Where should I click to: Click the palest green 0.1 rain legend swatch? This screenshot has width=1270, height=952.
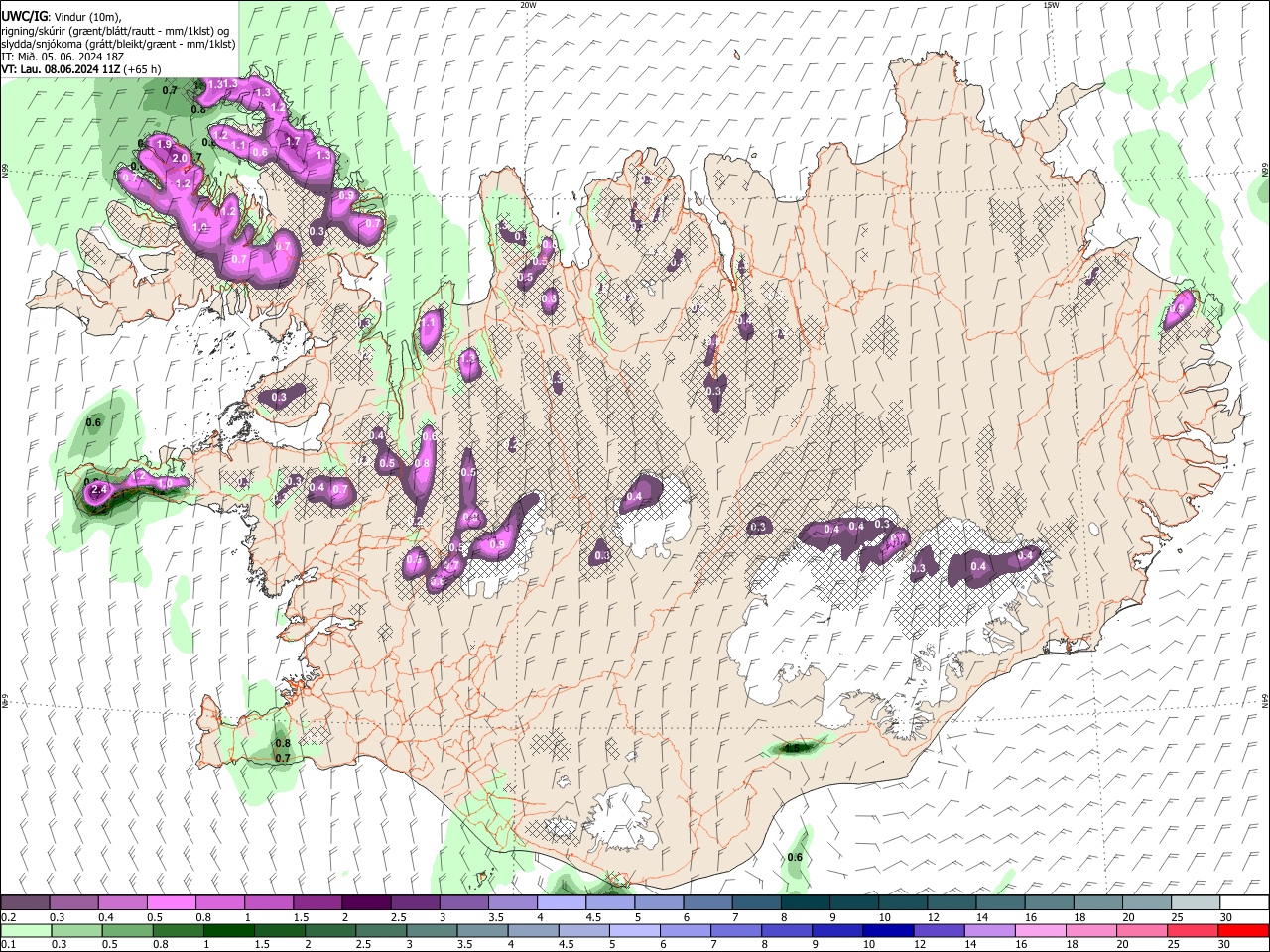[x=26, y=931]
